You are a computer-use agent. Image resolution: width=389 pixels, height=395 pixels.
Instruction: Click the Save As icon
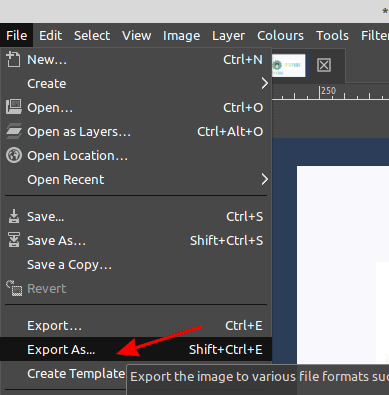pyautogui.click(x=14, y=240)
